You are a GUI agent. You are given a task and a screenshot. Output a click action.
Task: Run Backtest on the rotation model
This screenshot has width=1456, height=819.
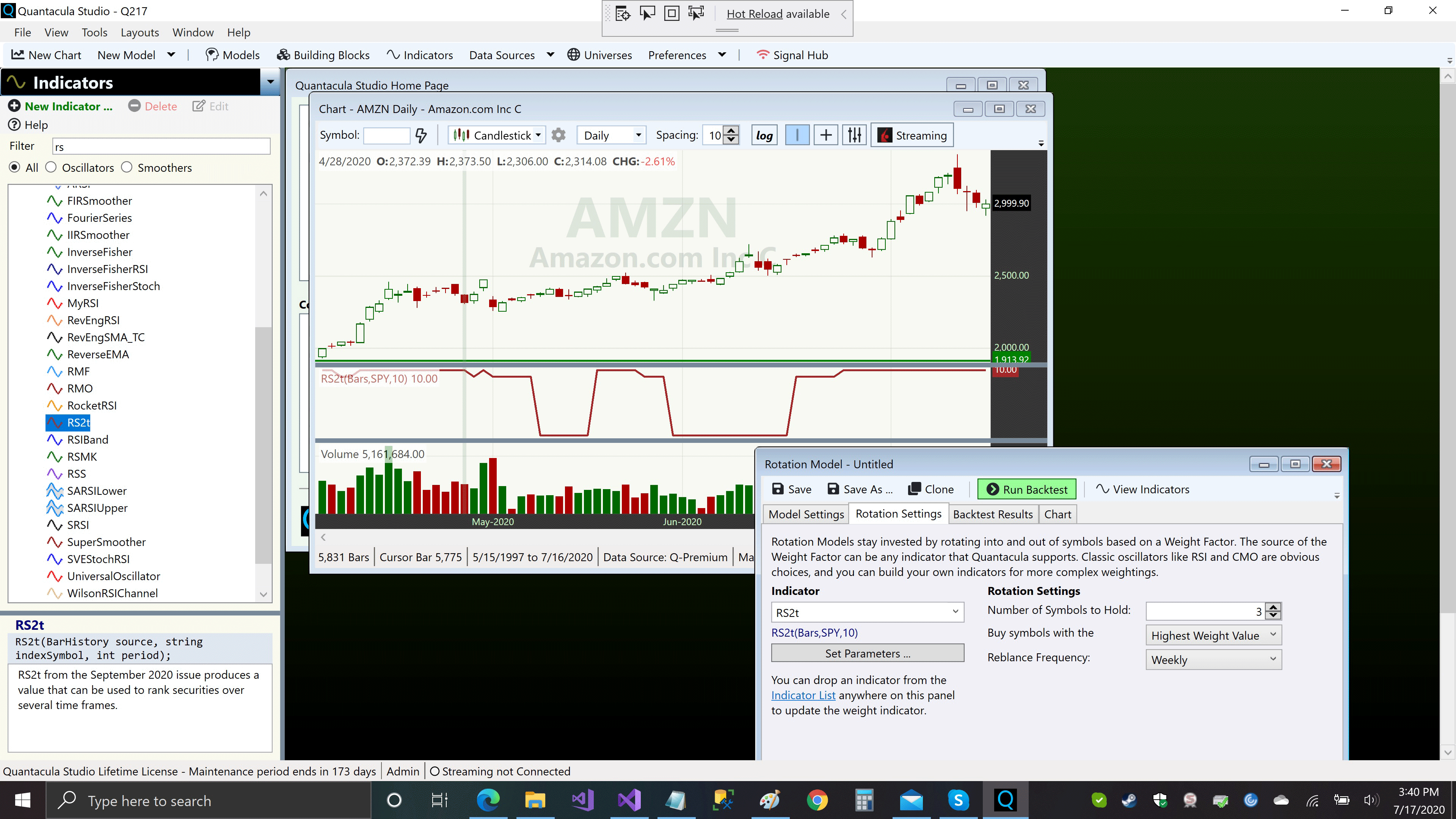coord(1026,489)
